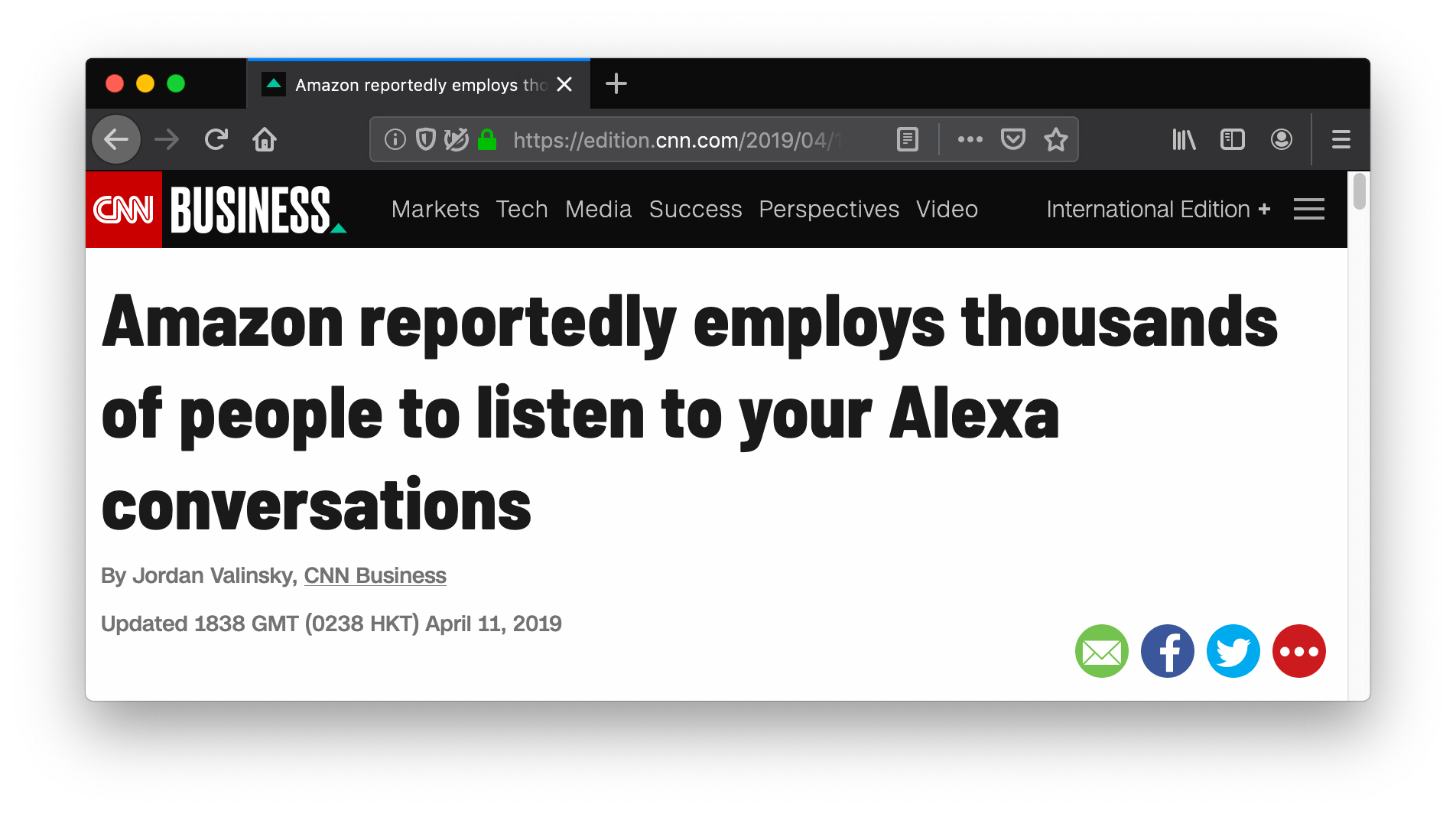Screen dimensions: 1456x814
Task: Open the Media section
Action: pyautogui.click(x=598, y=209)
